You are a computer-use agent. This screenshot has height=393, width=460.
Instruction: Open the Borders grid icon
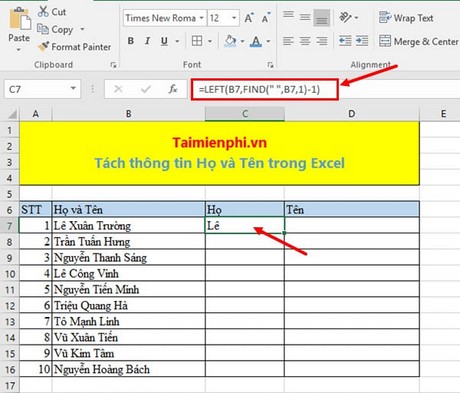click(197, 41)
